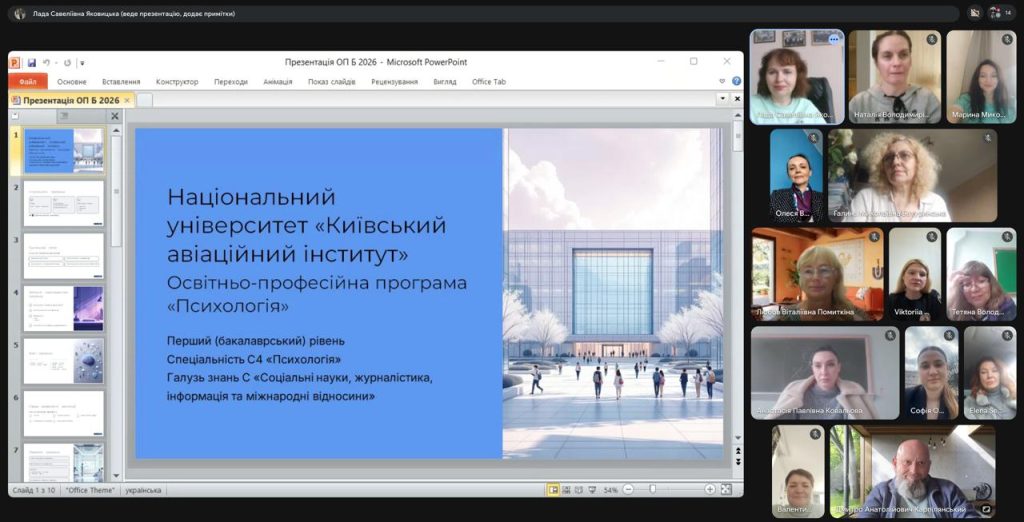Switch to Normal view in status bar
The width and height of the screenshot is (1024, 522).
click(553, 490)
